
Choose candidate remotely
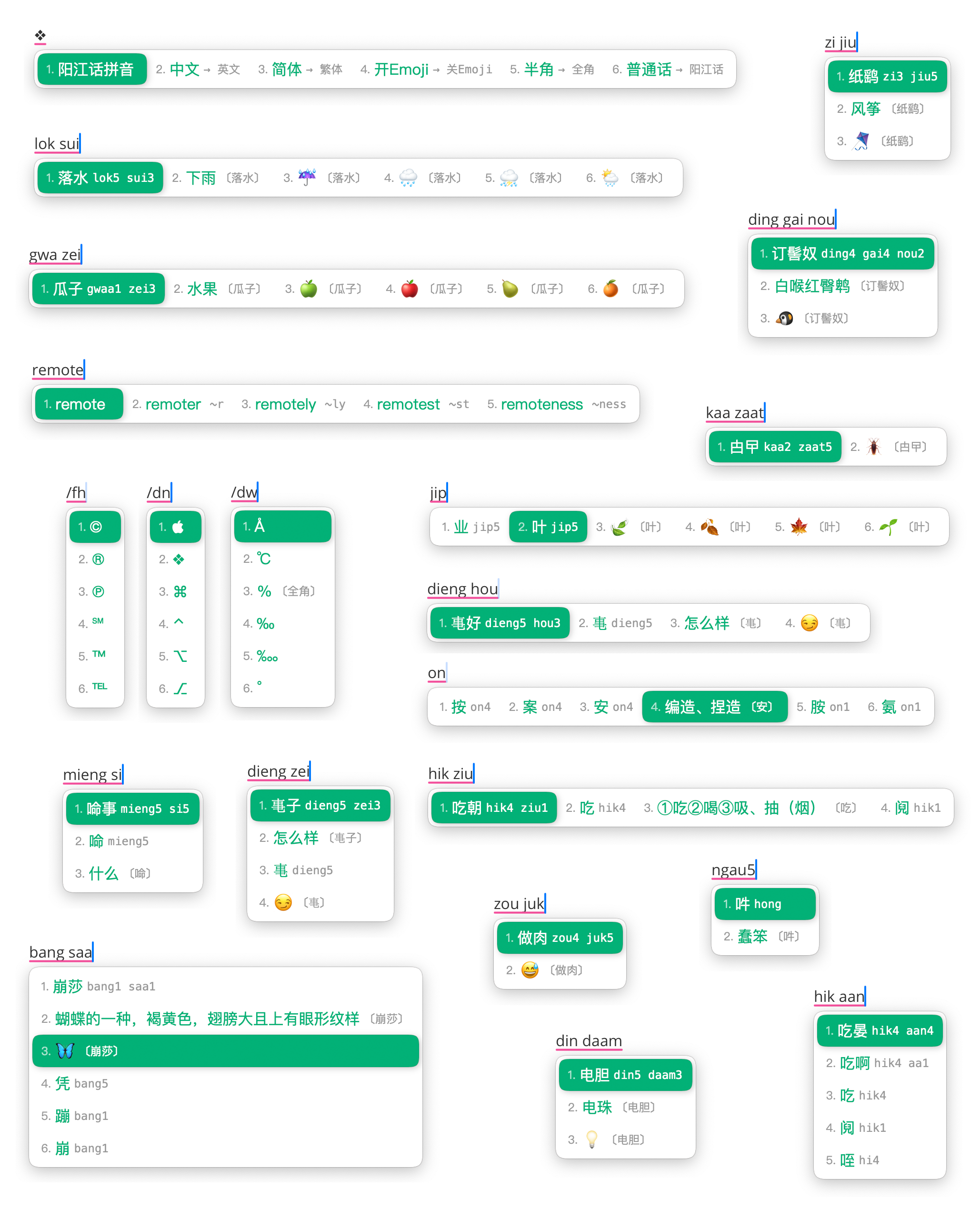pos(293,404)
